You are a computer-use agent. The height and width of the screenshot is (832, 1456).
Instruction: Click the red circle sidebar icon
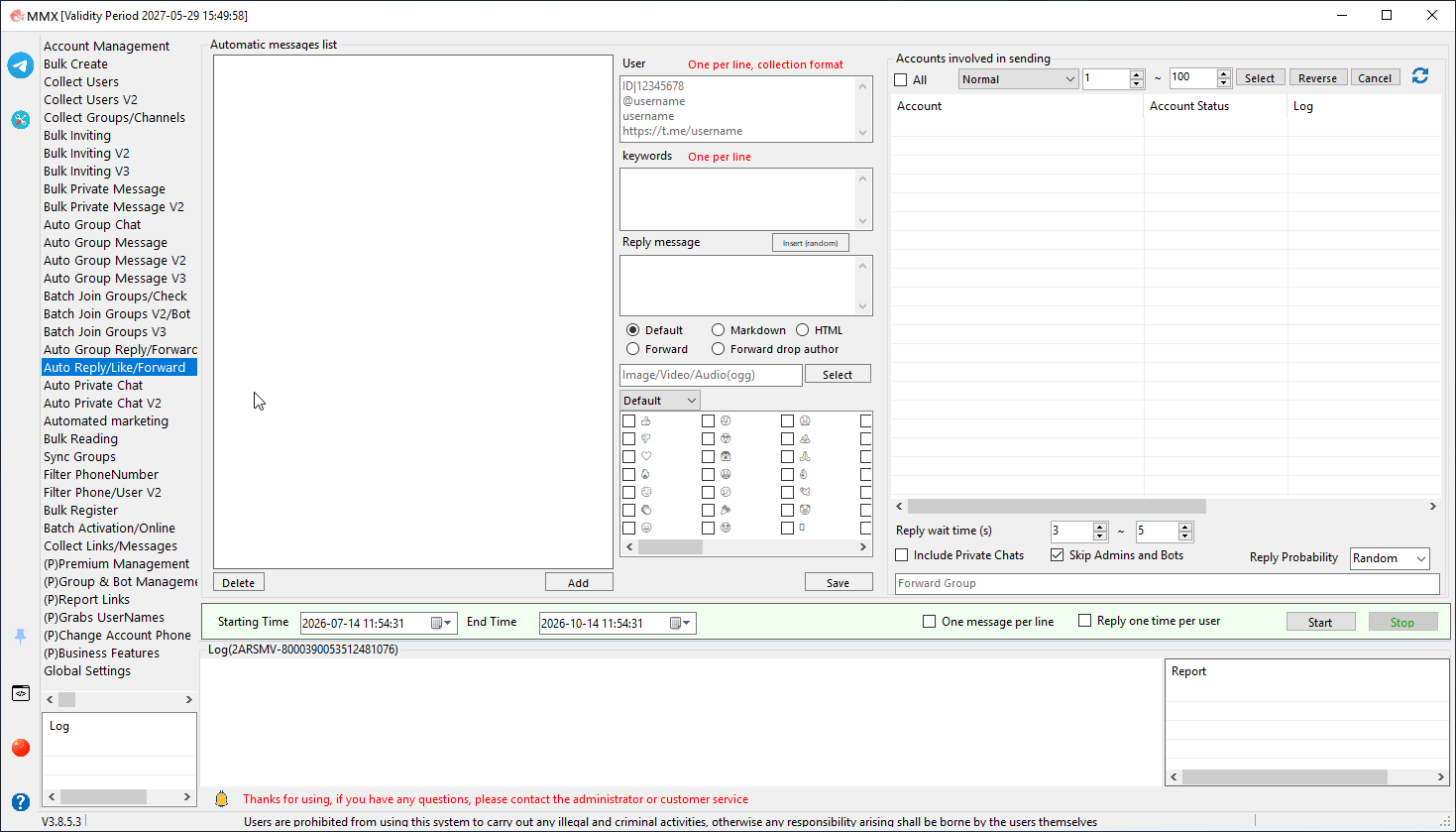[21, 748]
